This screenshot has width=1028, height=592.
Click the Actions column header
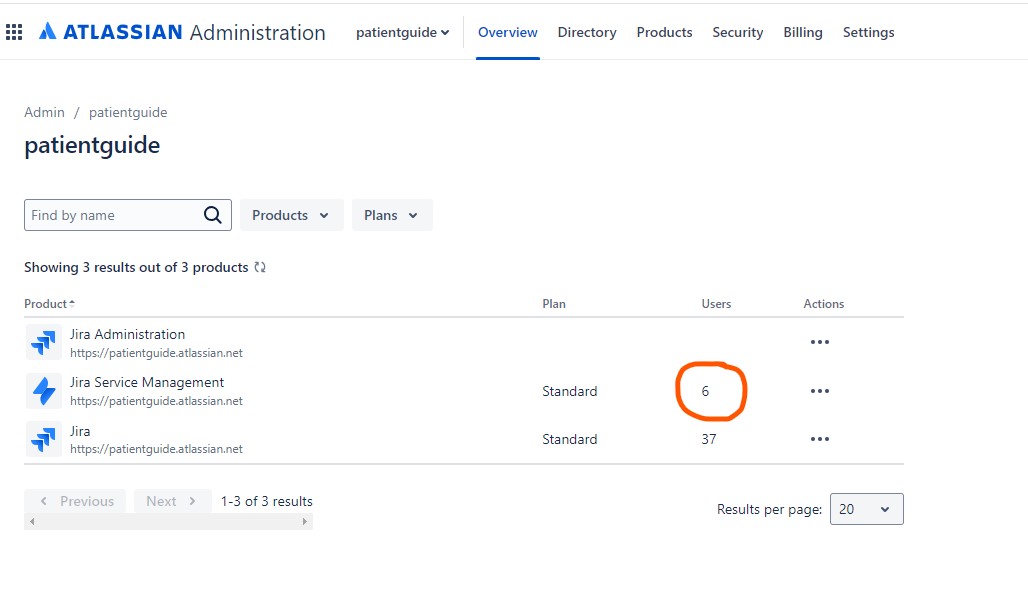click(x=823, y=304)
